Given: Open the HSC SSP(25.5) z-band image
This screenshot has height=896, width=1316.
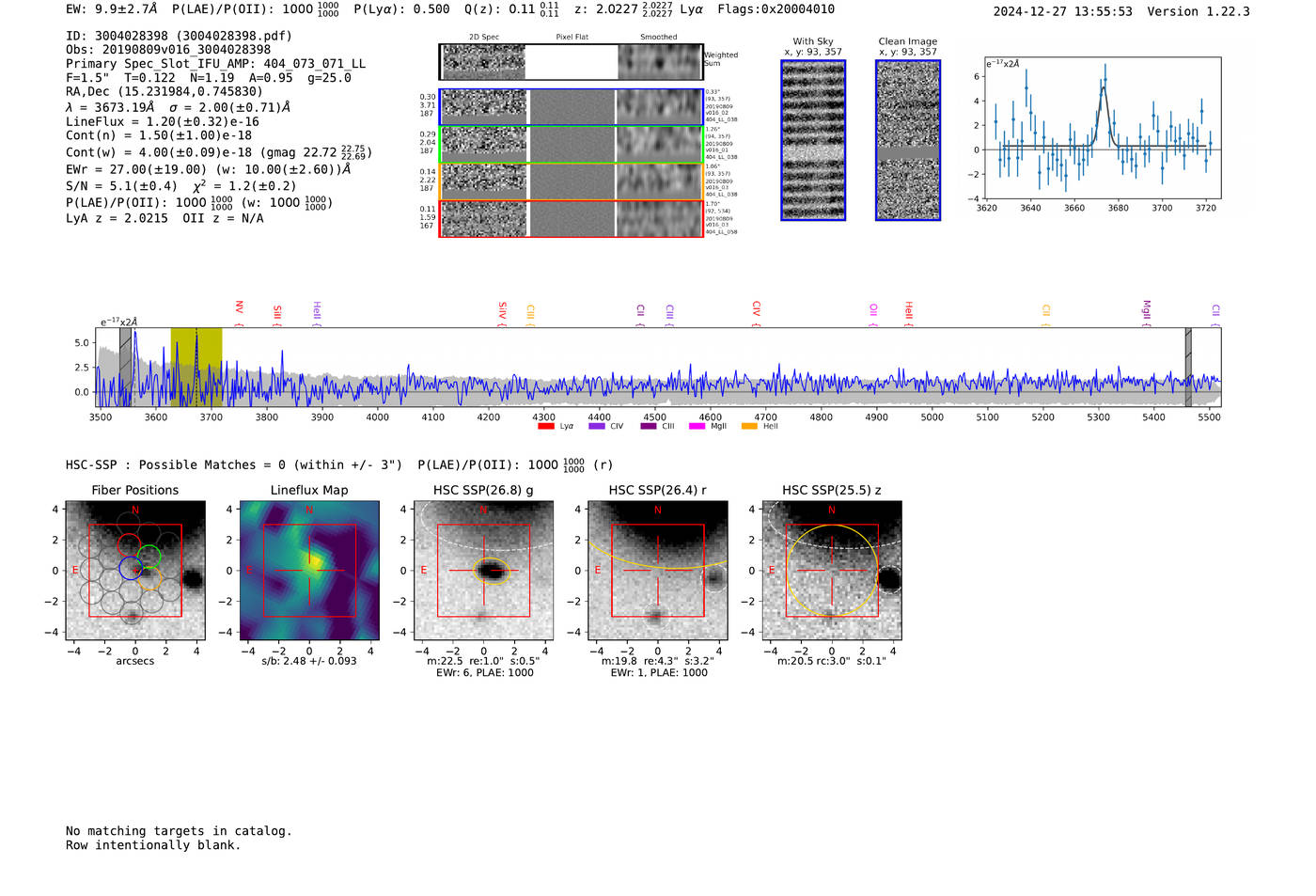Looking at the screenshot, I should tap(832, 571).
